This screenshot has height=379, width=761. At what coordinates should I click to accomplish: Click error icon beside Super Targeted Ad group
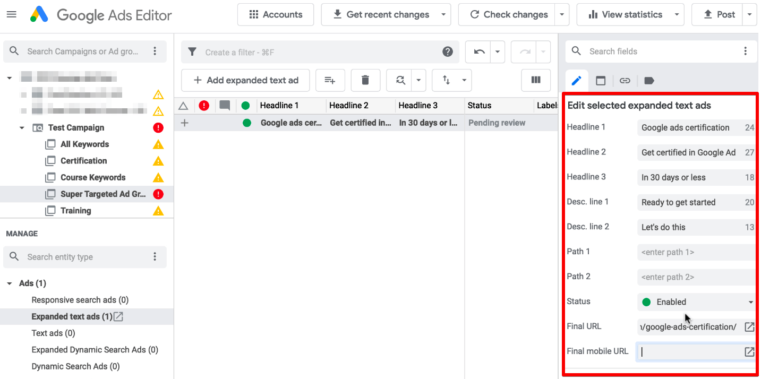pos(158,194)
